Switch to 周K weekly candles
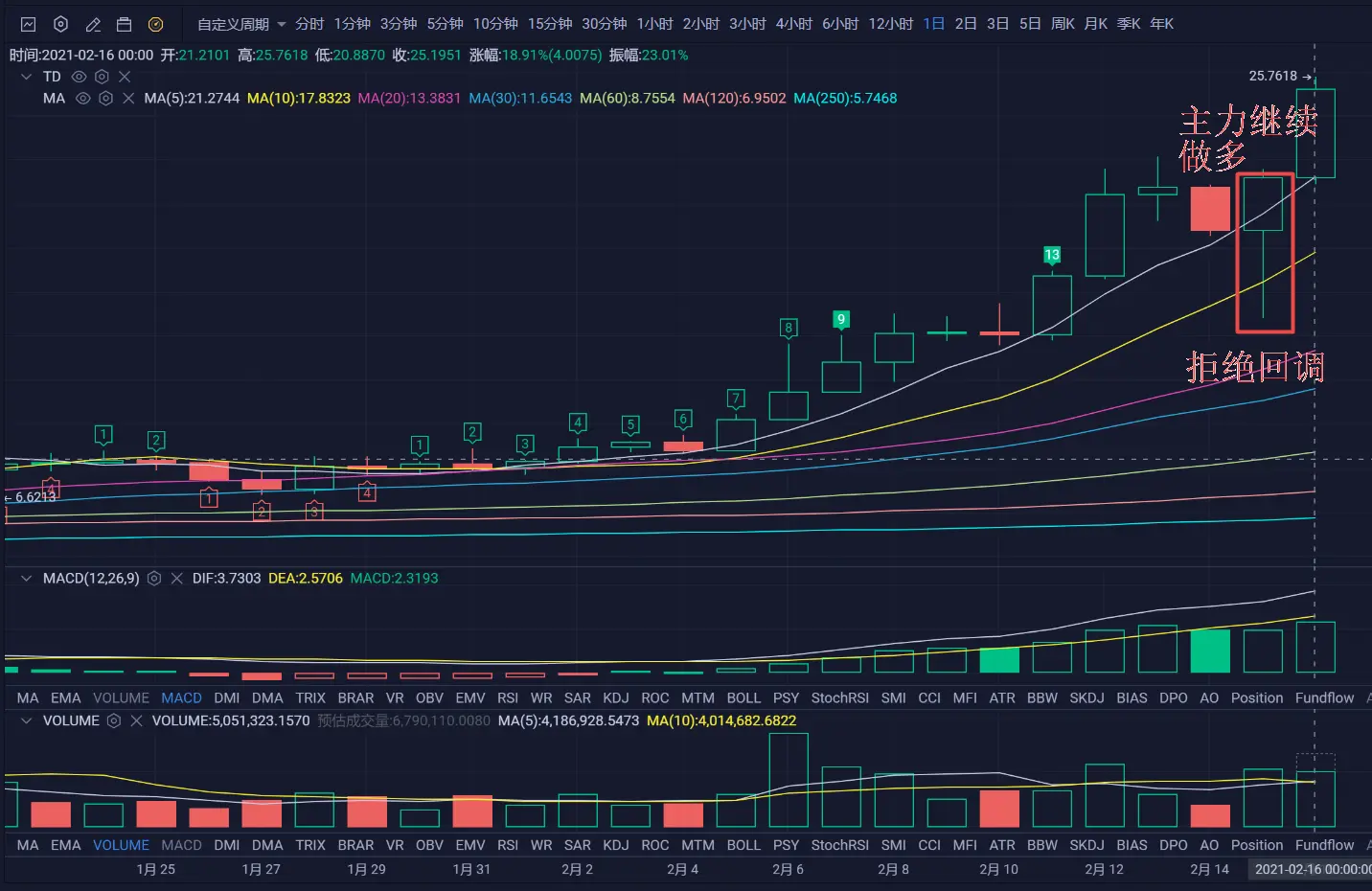Image resolution: width=1372 pixels, height=891 pixels. tap(1063, 24)
